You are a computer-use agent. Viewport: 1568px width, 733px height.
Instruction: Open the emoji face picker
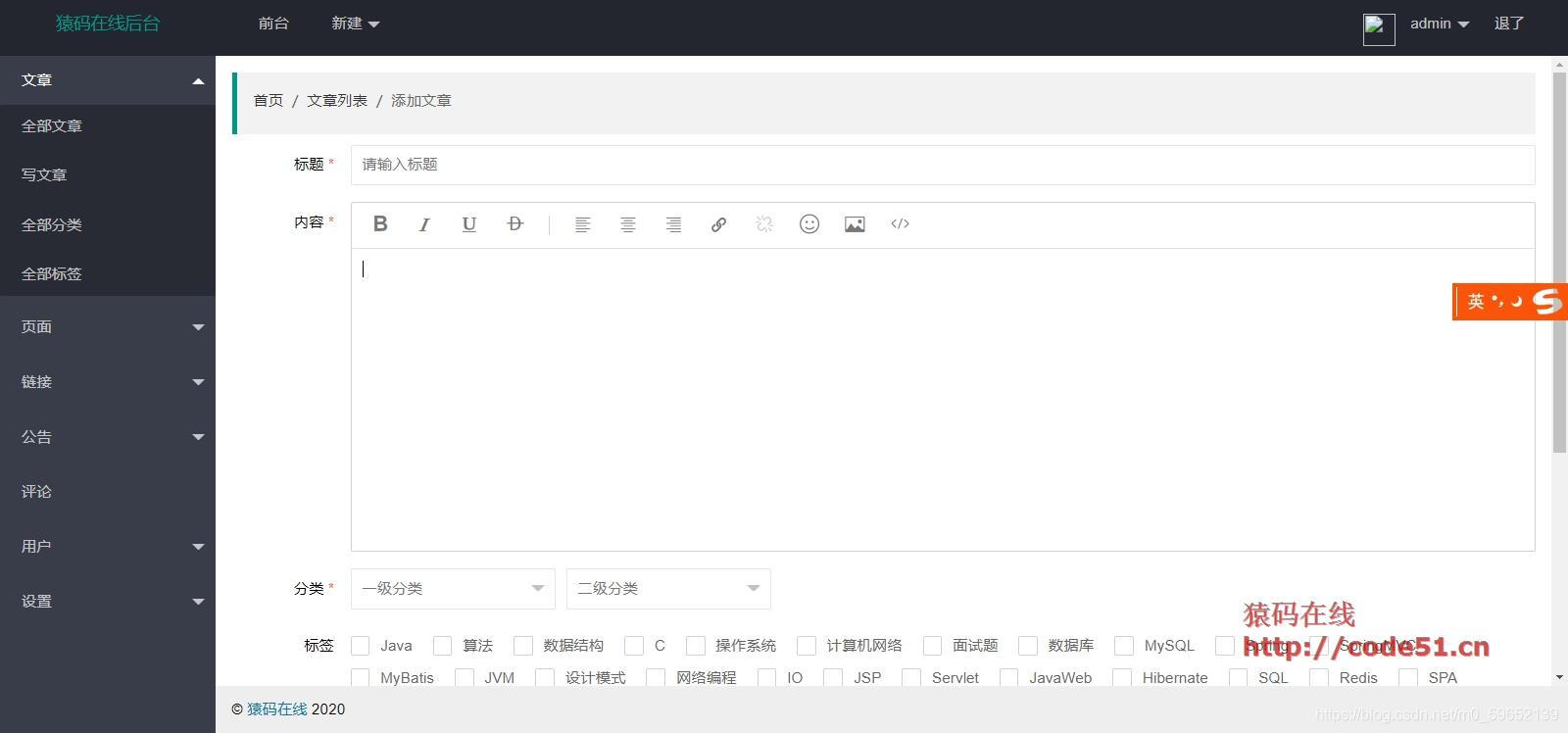(809, 224)
